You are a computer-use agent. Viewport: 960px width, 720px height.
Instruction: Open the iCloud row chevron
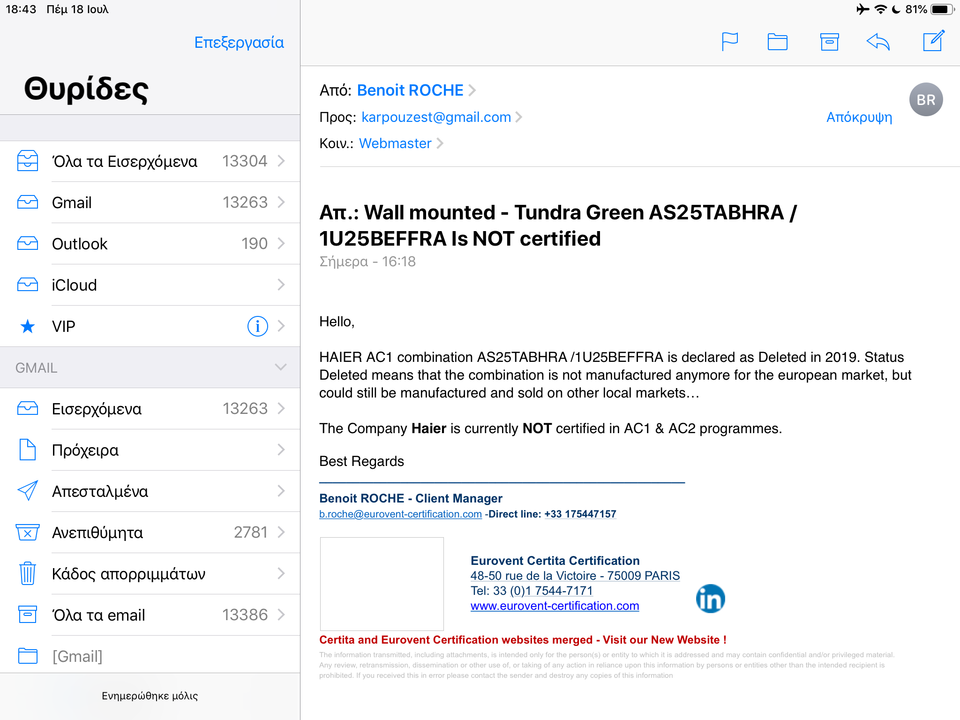tap(281, 285)
